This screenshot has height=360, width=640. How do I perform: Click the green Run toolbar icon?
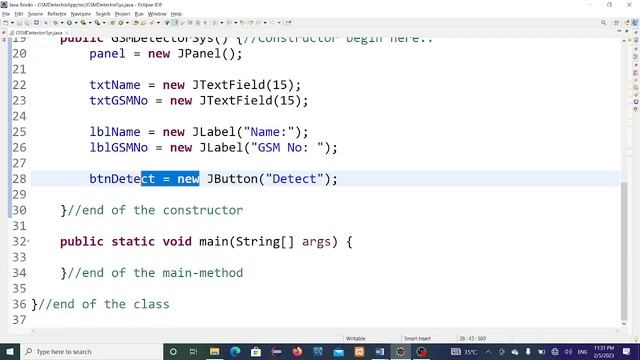(x=69, y=23)
